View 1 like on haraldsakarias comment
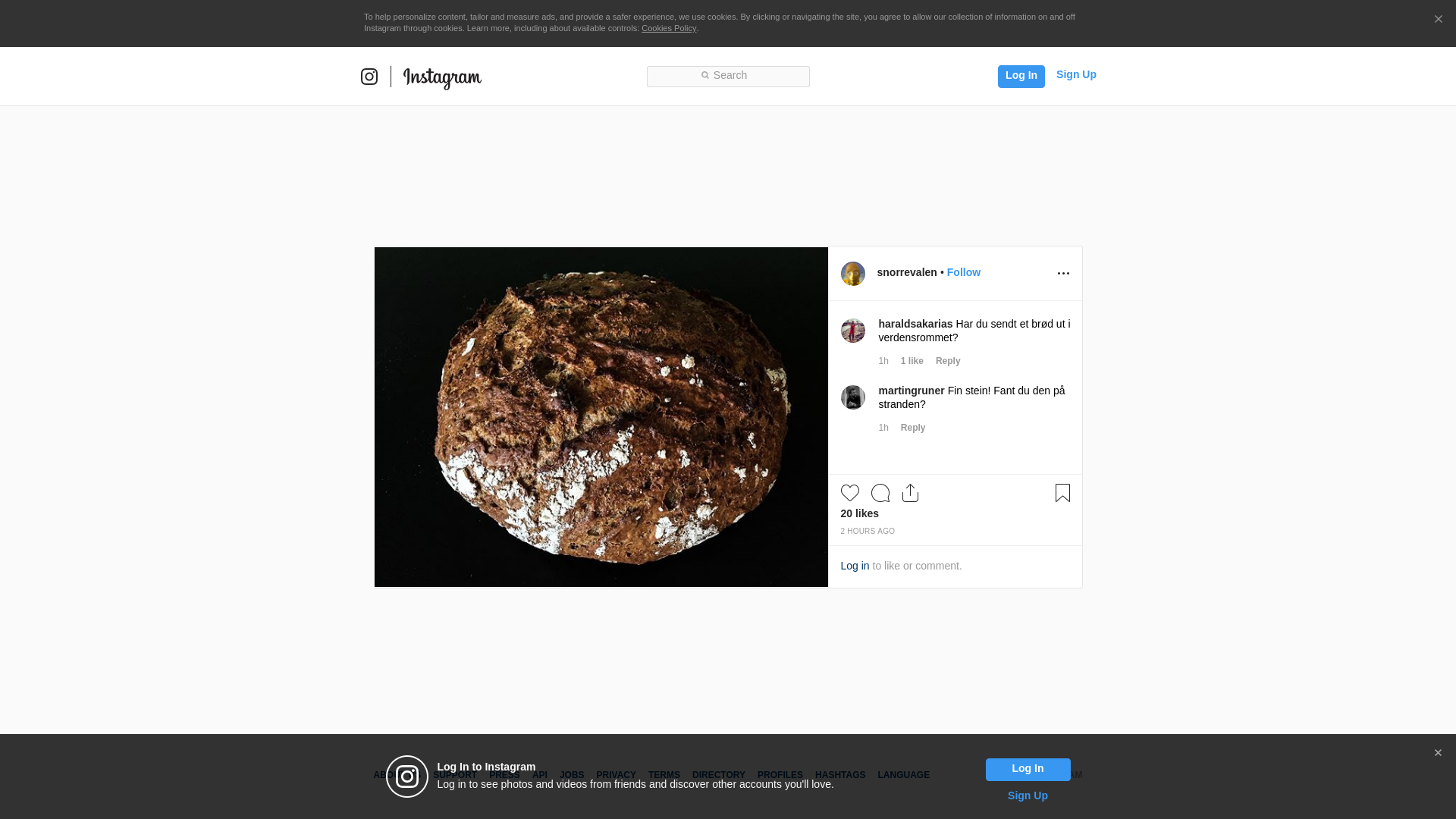Image resolution: width=1456 pixels, height=819 pixels. tap(912, 361)
